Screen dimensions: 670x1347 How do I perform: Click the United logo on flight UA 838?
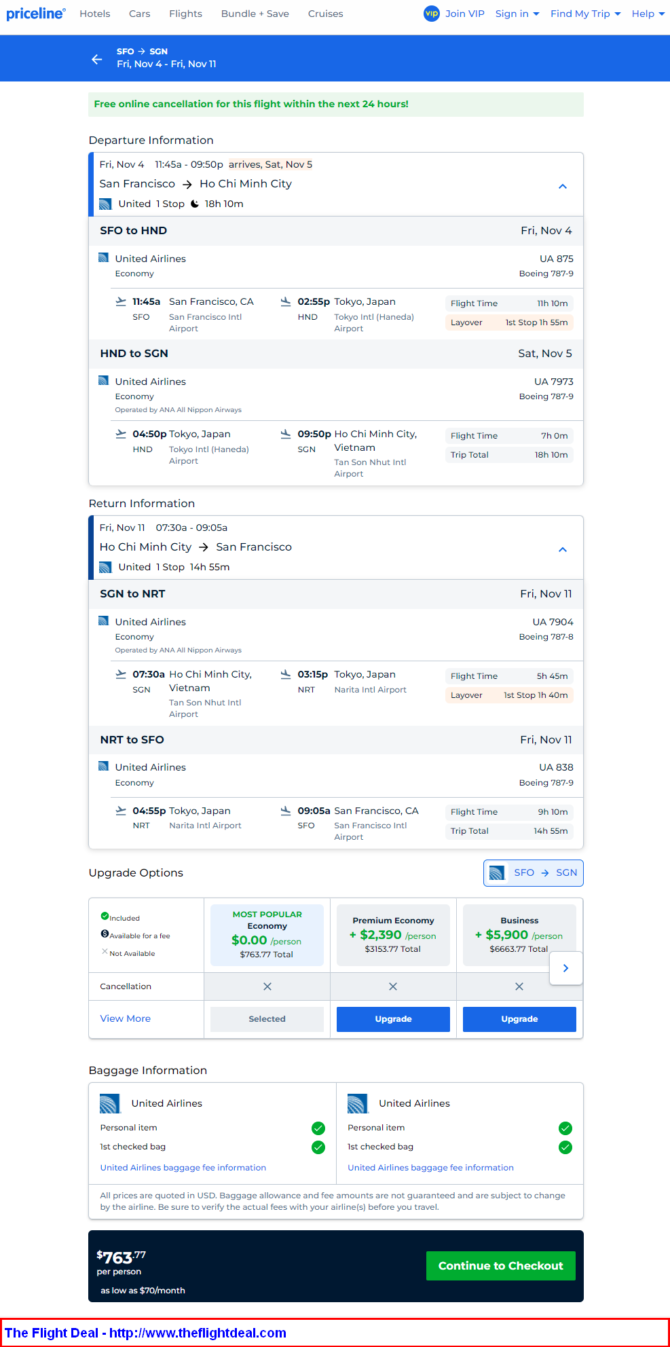[103, 766]
